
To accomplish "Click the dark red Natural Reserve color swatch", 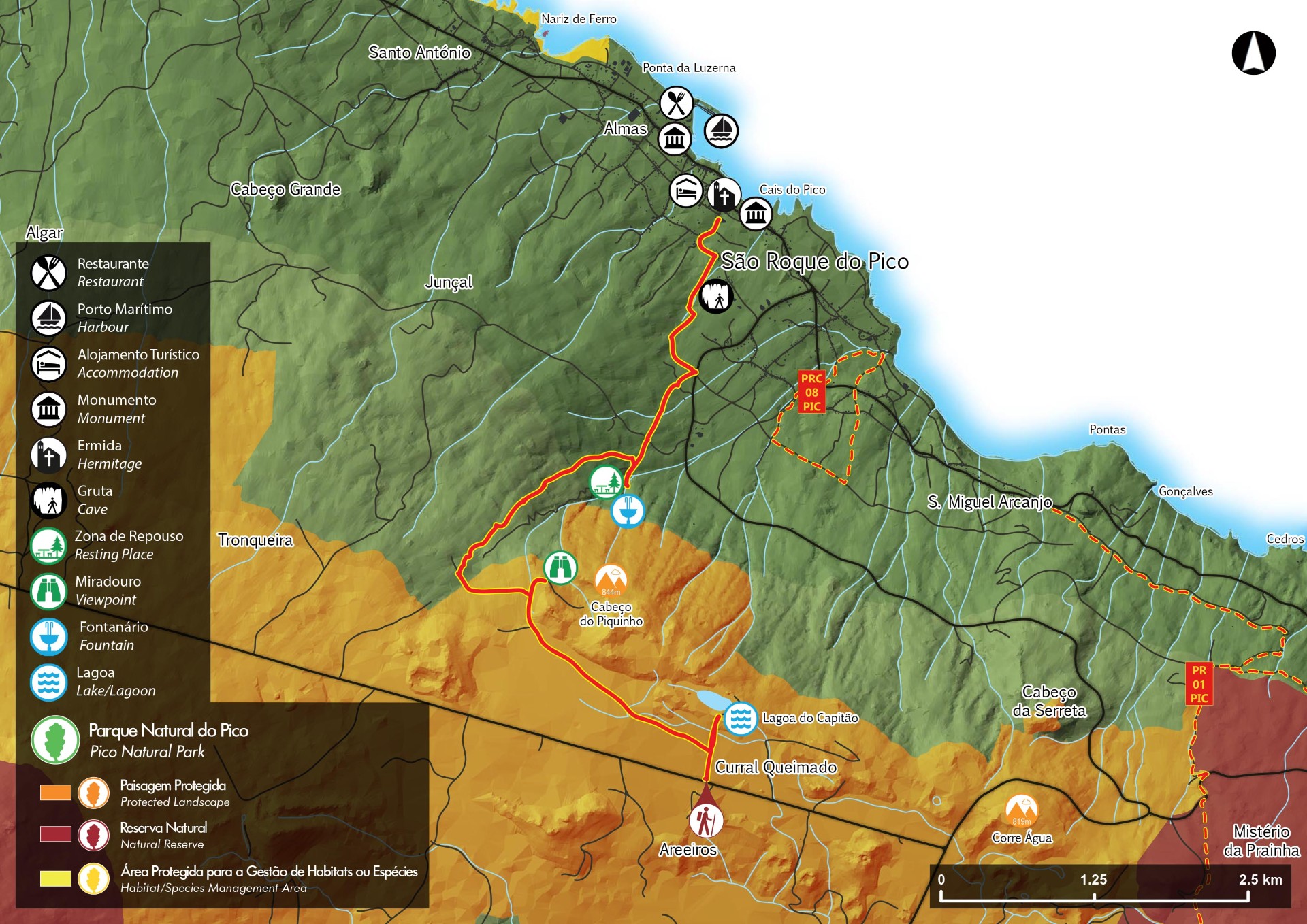I will [x=55, y=834].
